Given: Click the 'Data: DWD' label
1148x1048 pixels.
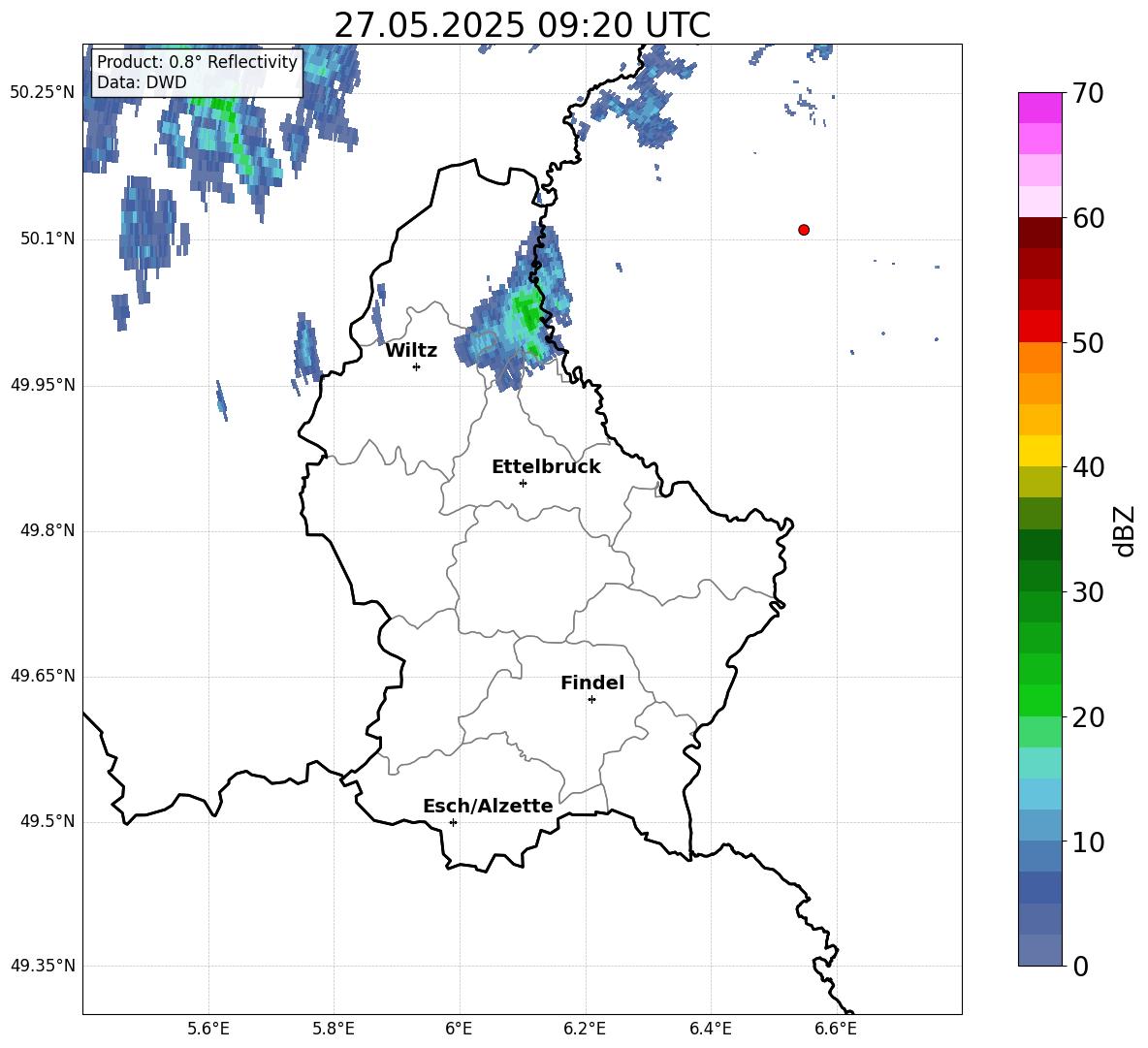Looking at the screenshot, I should coord(142,82).
